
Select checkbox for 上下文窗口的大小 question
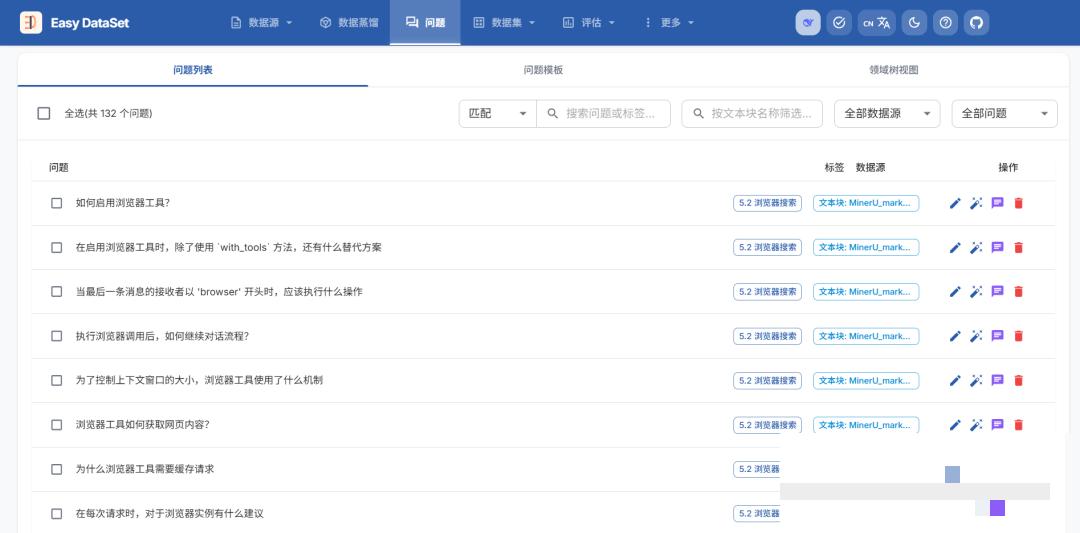[56, 380]
